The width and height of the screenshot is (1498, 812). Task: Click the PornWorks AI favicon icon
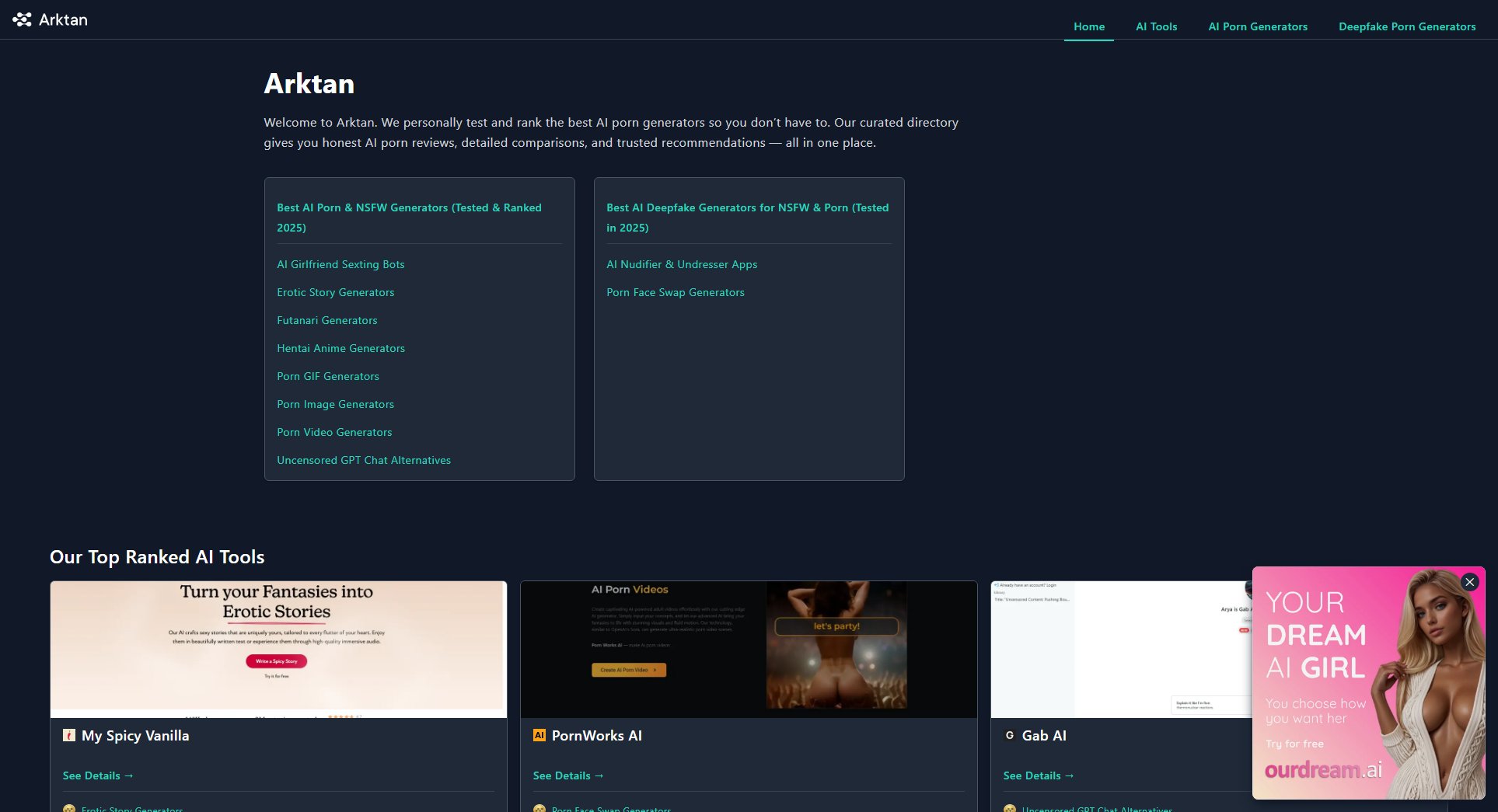click(x=539, y=735)
